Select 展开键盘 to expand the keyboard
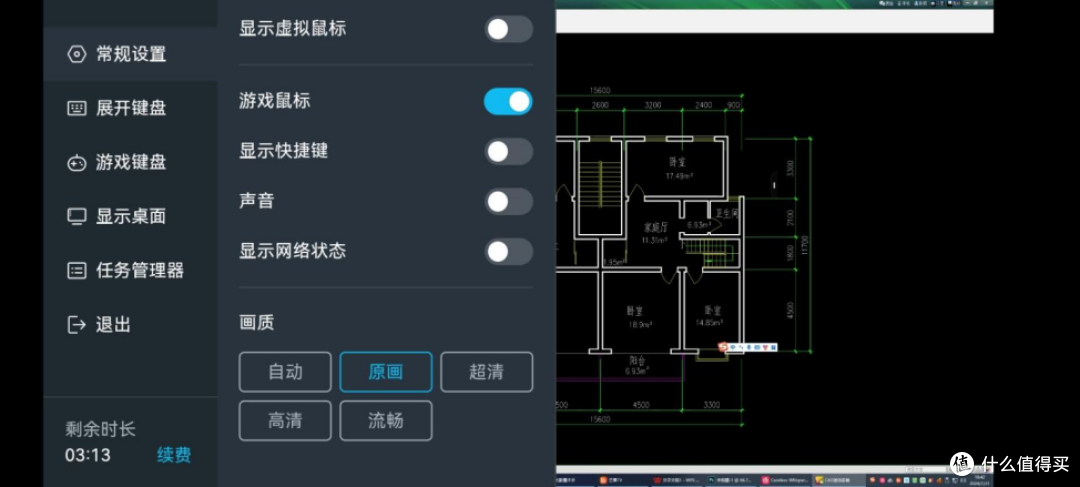Viewport: 1080px width, 487px height. 130,108
